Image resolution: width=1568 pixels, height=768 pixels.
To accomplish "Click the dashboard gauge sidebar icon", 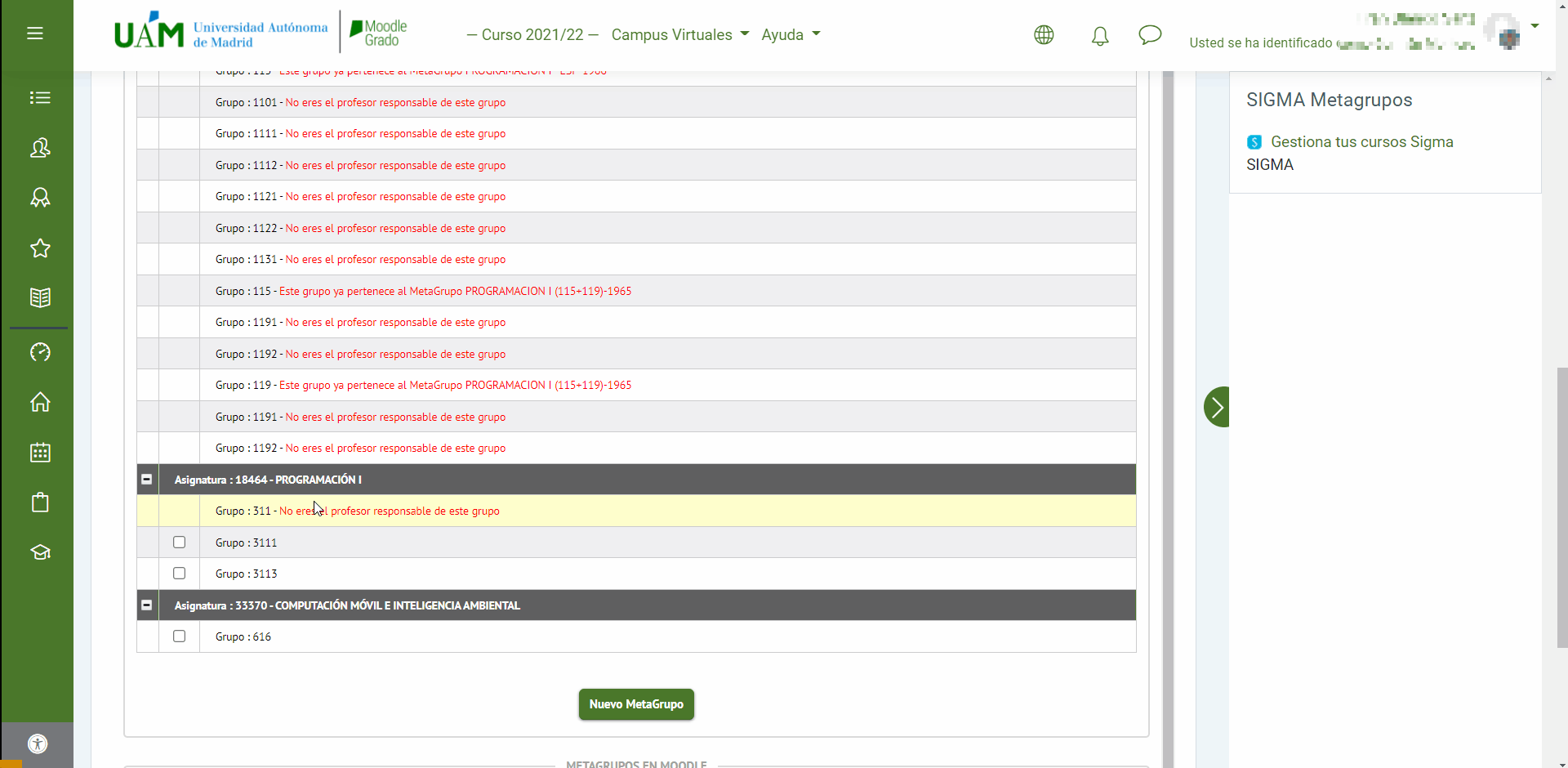I will pyautogui.click(x=40, y=352).
